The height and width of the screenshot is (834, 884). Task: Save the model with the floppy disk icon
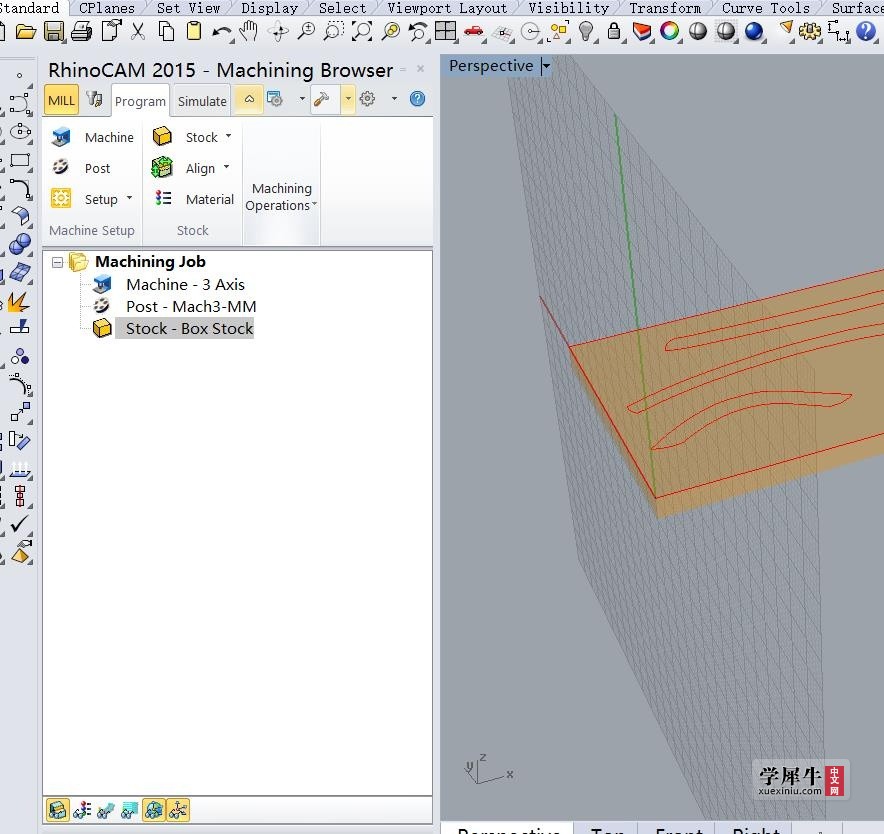[x=54, y=32]
